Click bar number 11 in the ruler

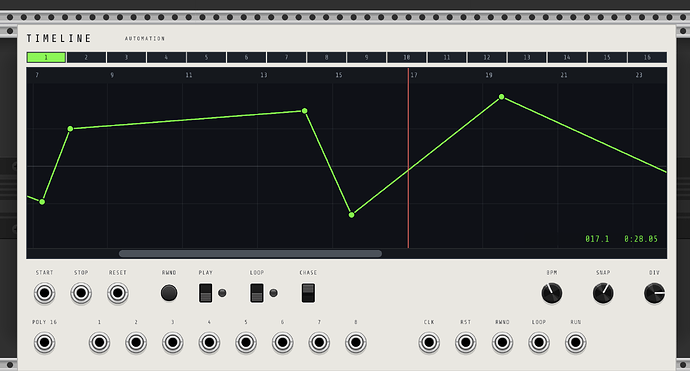[189, 75]
